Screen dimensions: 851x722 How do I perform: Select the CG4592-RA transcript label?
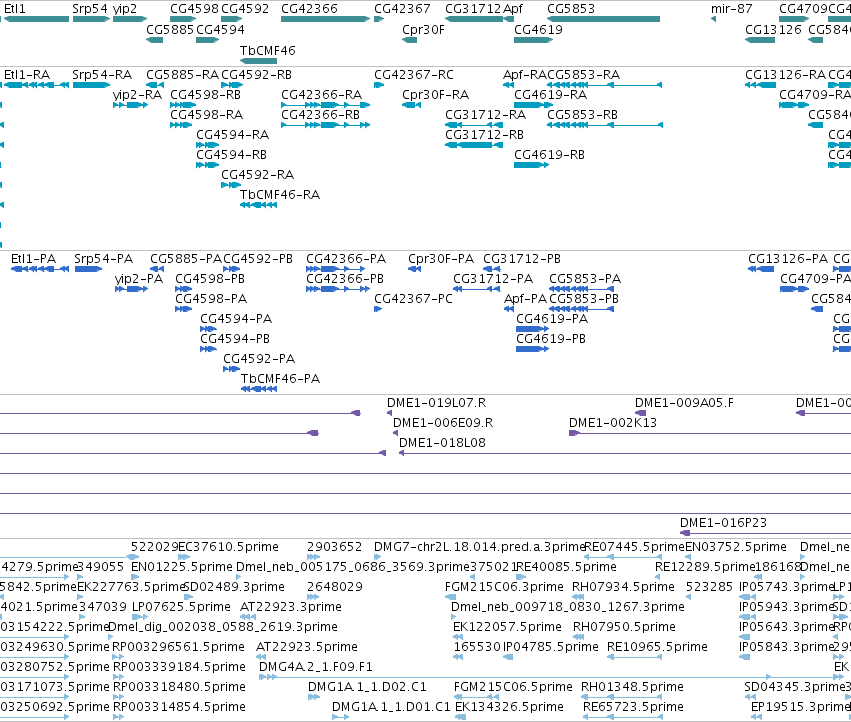[257, 174]
